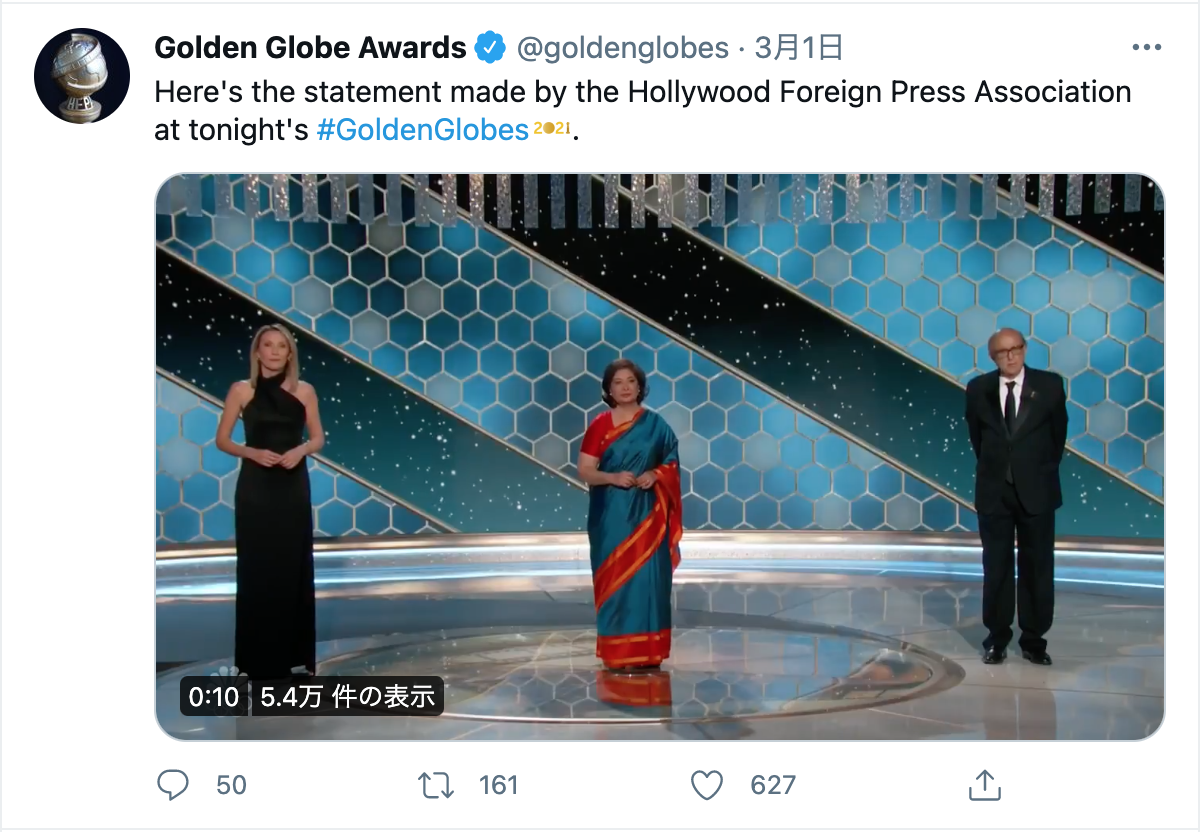Like the tweet with the heart icon
Viewport: 1200px width, 832px height.
pos(707,785)
